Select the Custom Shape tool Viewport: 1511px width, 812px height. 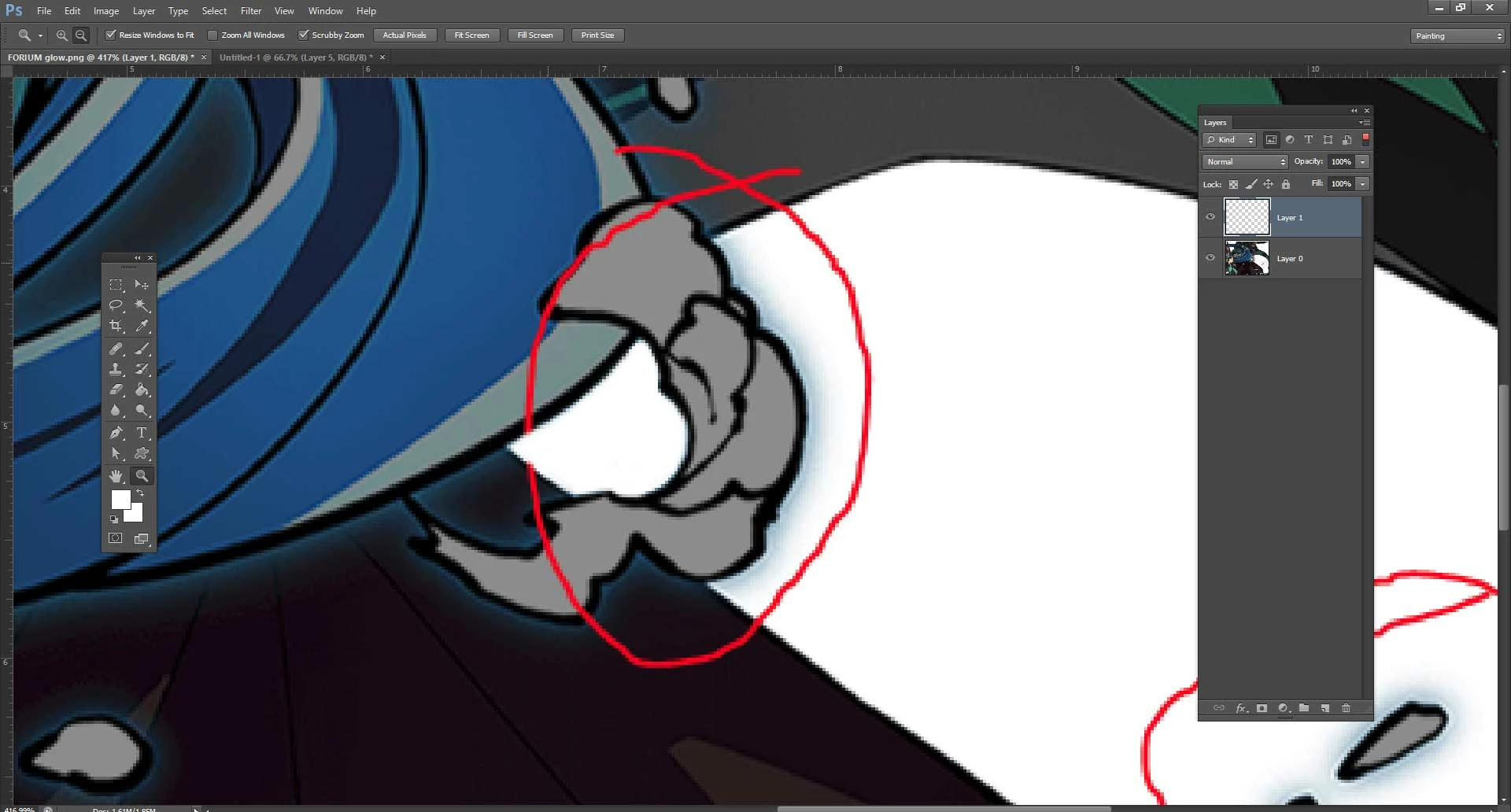point(142,453)
